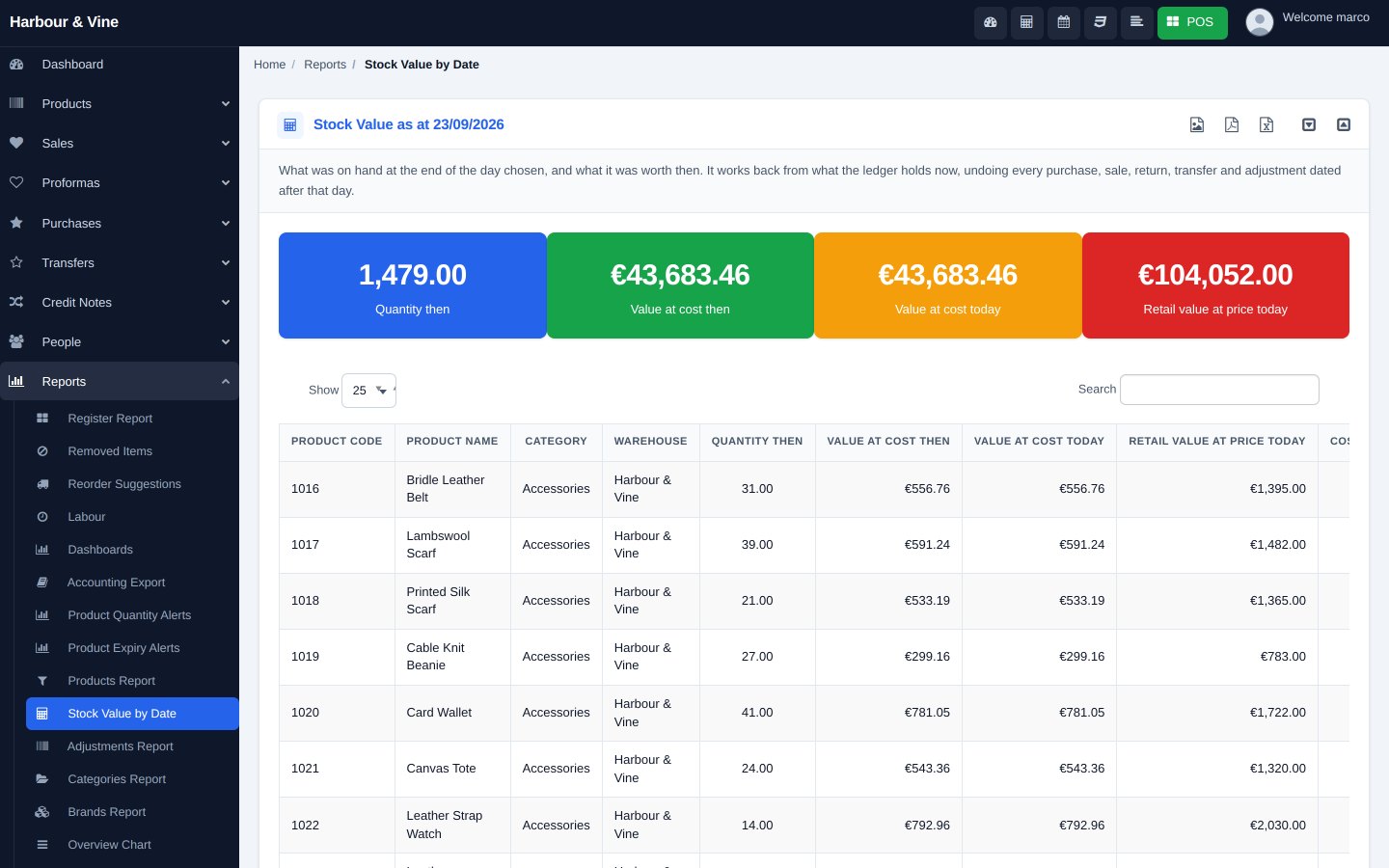
Task: Expand the People menu
Action: 120,342
